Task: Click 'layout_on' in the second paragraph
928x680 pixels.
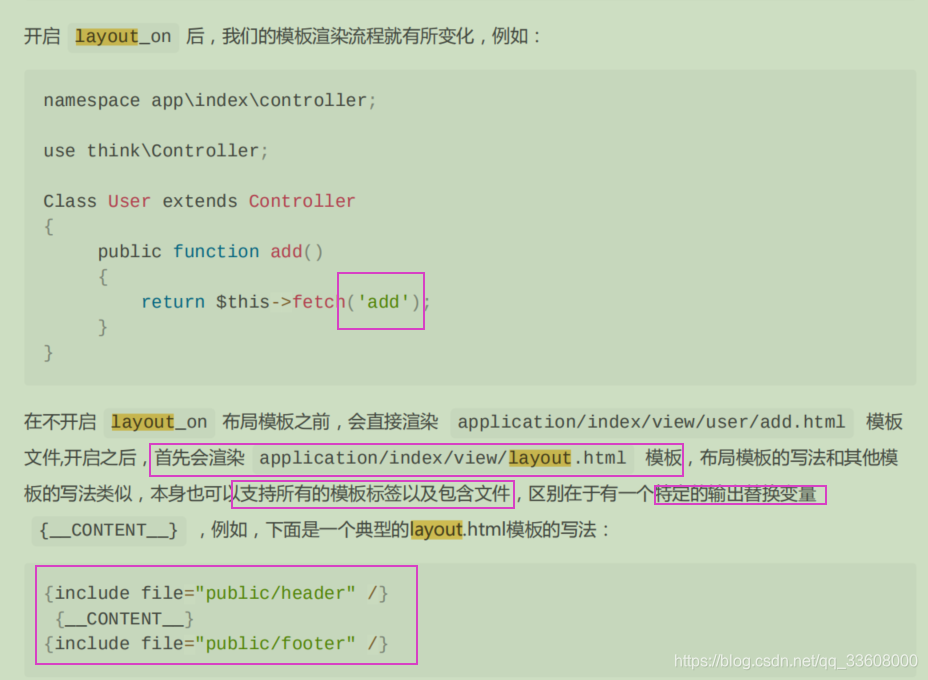Action: pos(159,422)
